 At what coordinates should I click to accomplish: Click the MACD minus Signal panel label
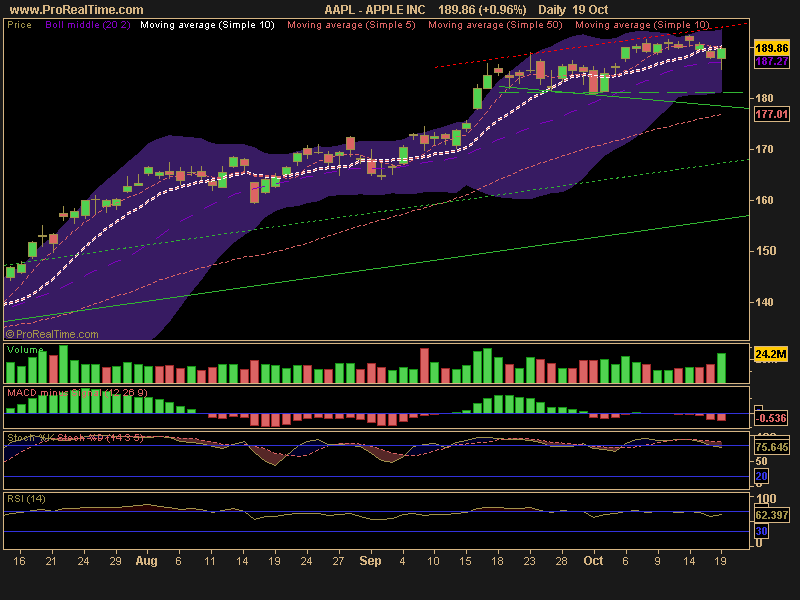click(77, 393)
